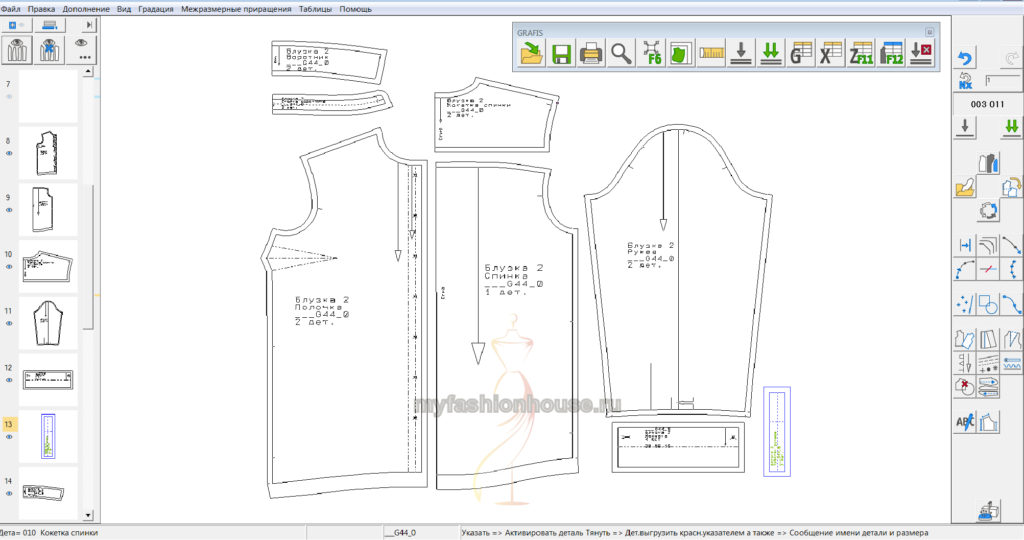1024x540 pixels.
Task: Toggle eye visibility for piece 13
Action: (x=9, y=435)
